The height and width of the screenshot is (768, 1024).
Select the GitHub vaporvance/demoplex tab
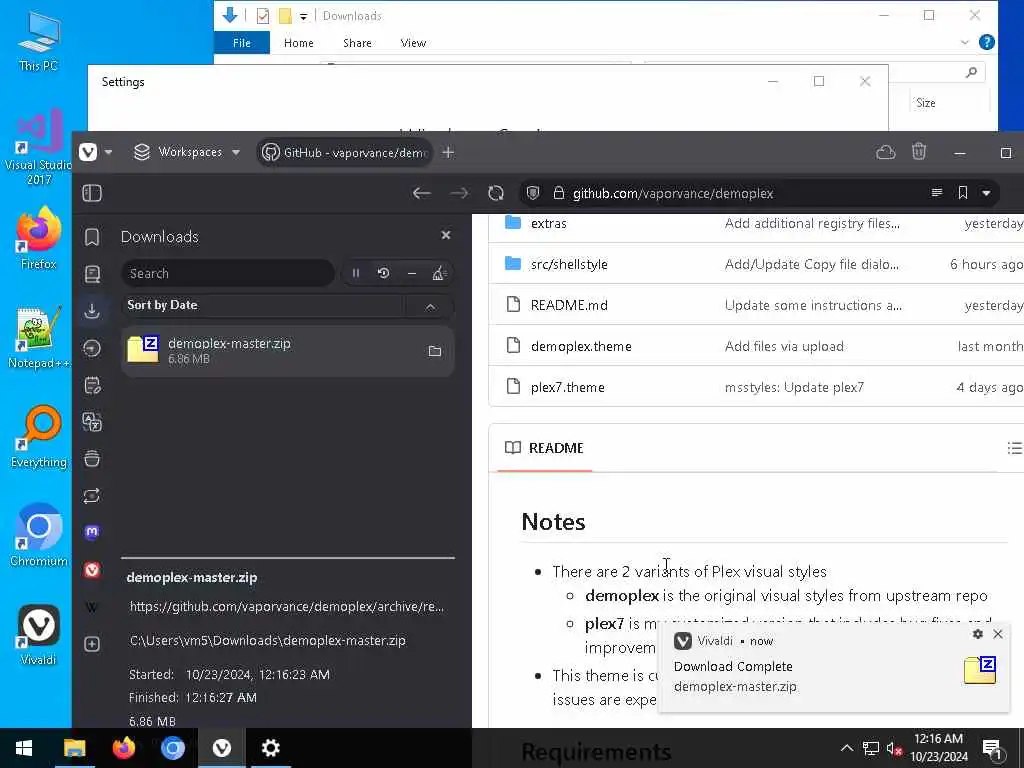tap(345, 152)
